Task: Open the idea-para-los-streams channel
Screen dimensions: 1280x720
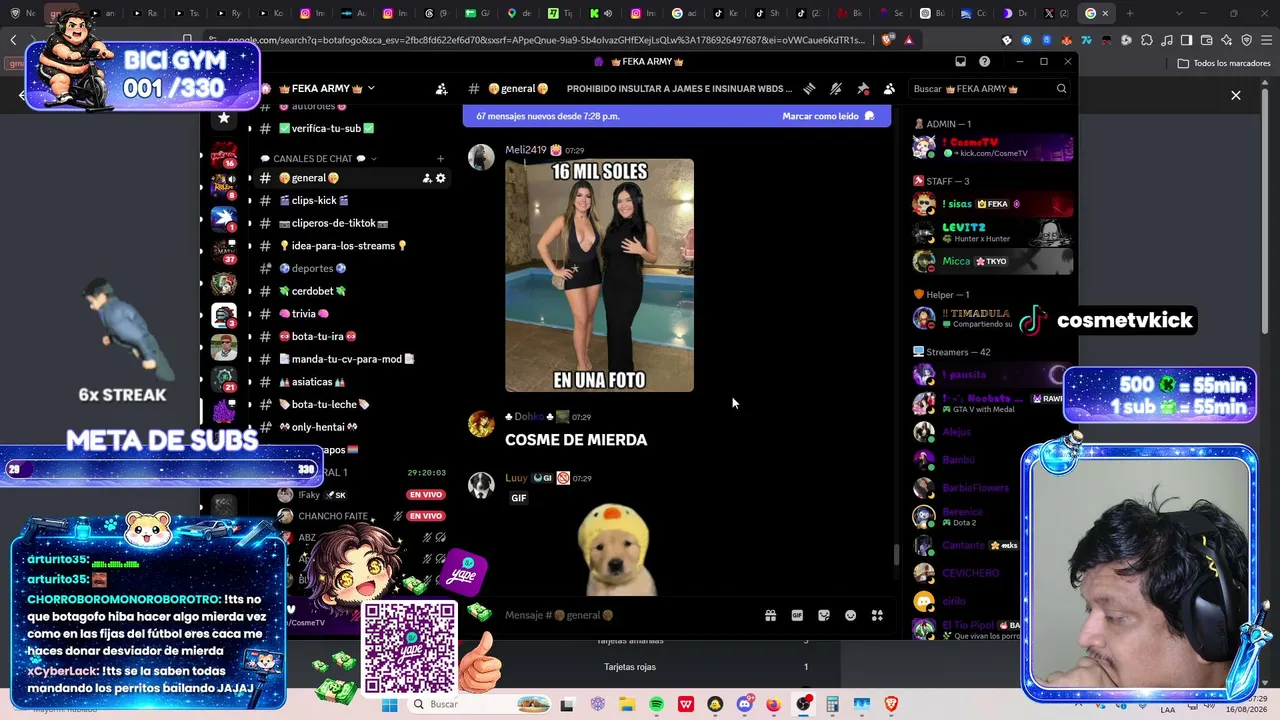Action: pos(353,246)
